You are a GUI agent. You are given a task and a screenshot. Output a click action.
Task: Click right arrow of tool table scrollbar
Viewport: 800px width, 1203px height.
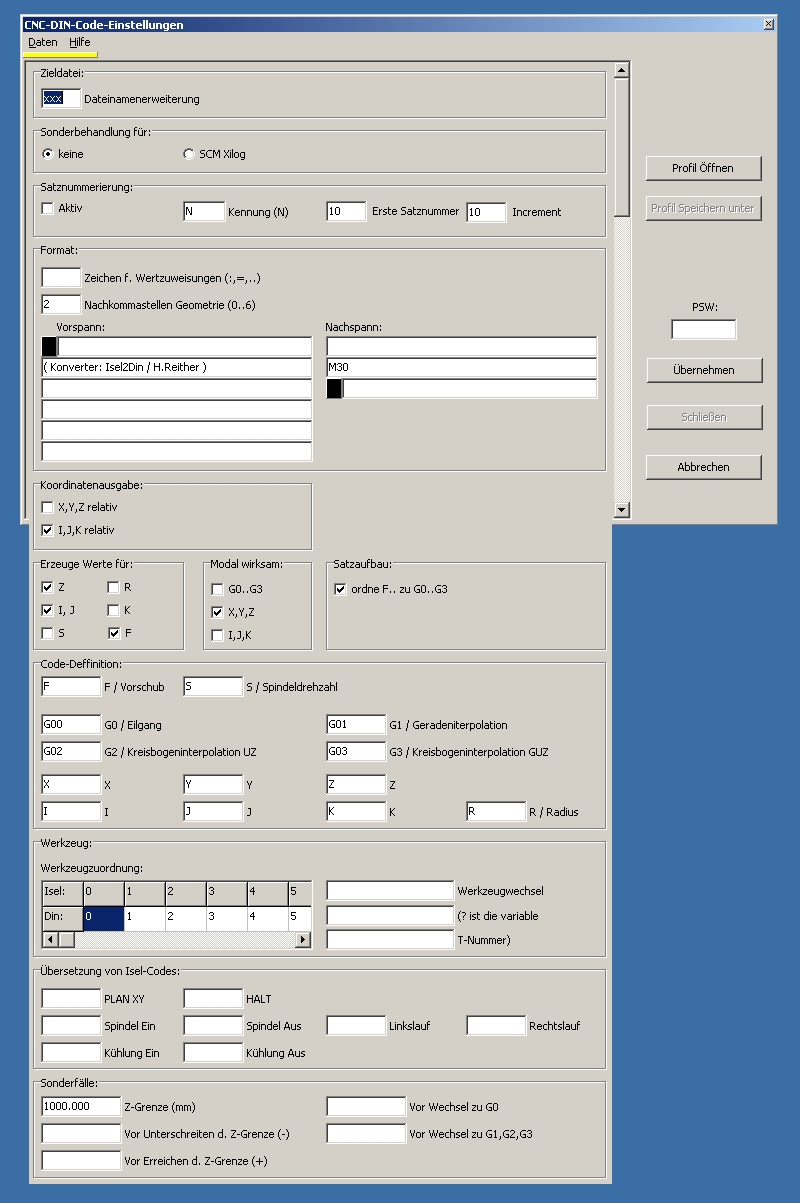[303, 940]
